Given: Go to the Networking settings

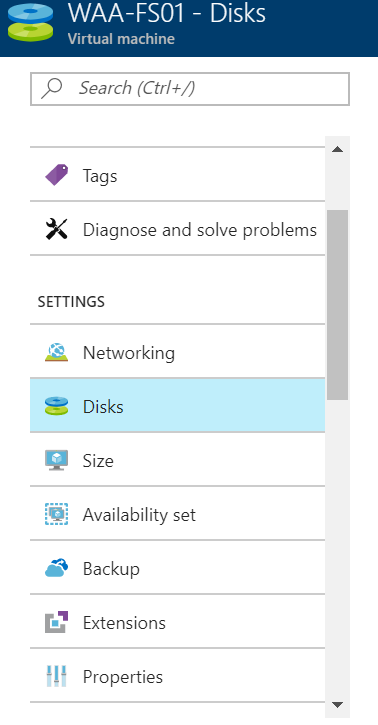Looking at the screenshot, I should (x=177, y=352).
